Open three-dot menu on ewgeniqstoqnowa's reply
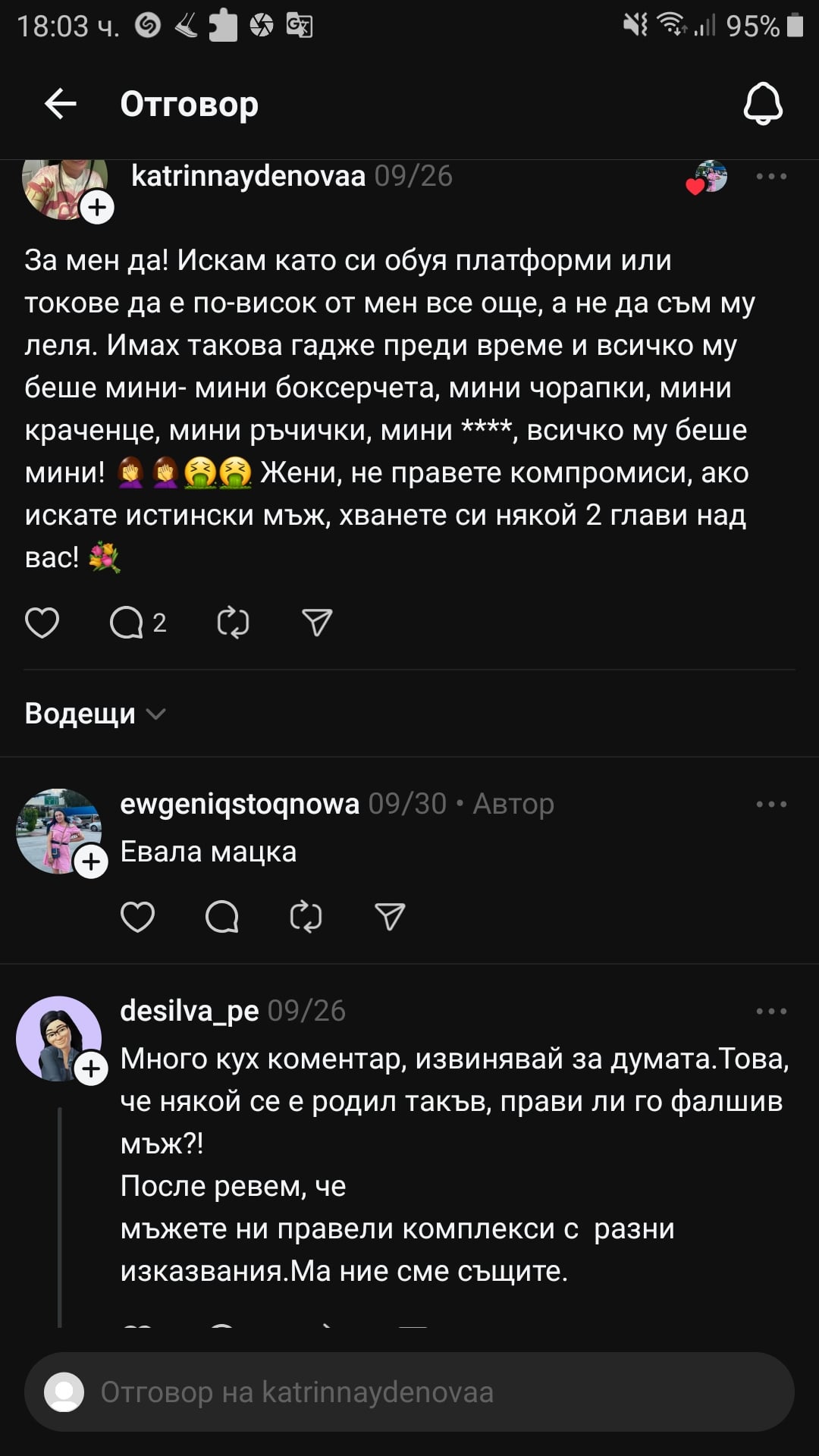The width and height of the screenshot is (819, 1456). tap(771, 804)
